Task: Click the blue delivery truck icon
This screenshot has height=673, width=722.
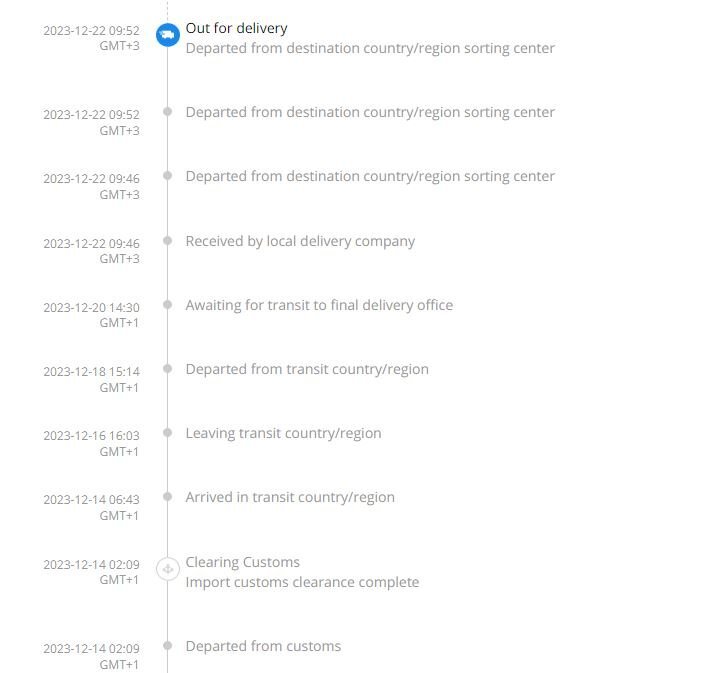Action: tap(168, 35)
